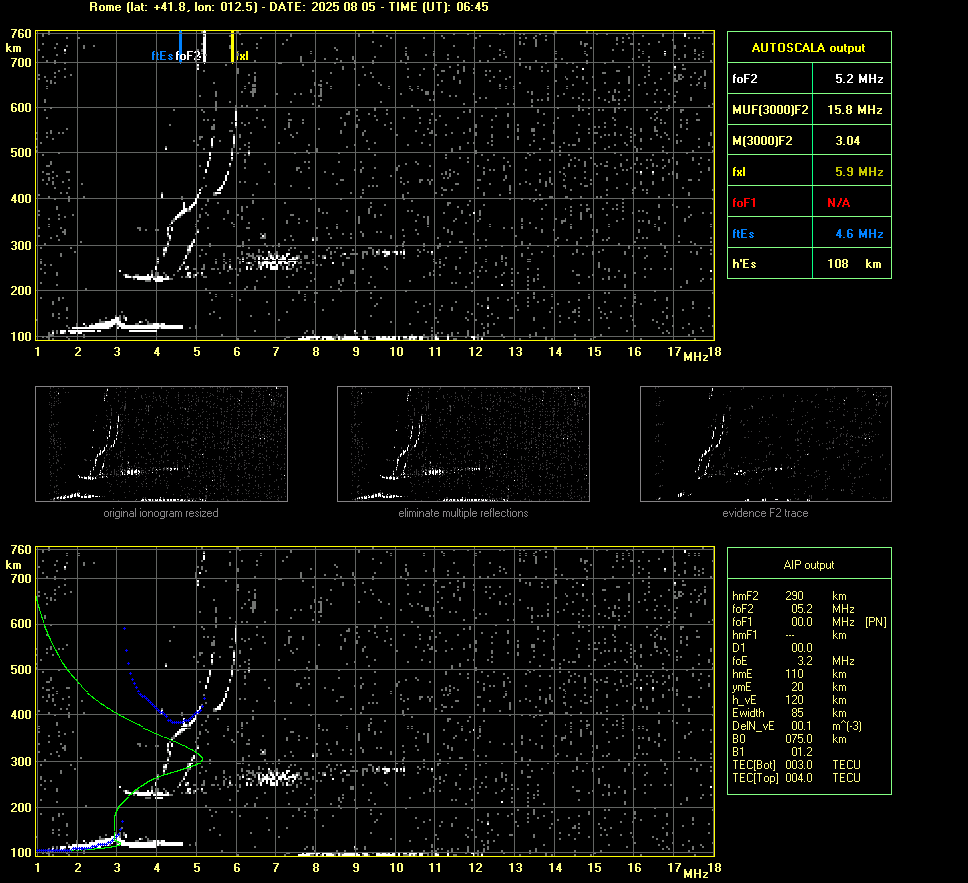Open the original ionogram resized thumbnail
This screenshot has height=883, width=968.
[x=161, y=444]
